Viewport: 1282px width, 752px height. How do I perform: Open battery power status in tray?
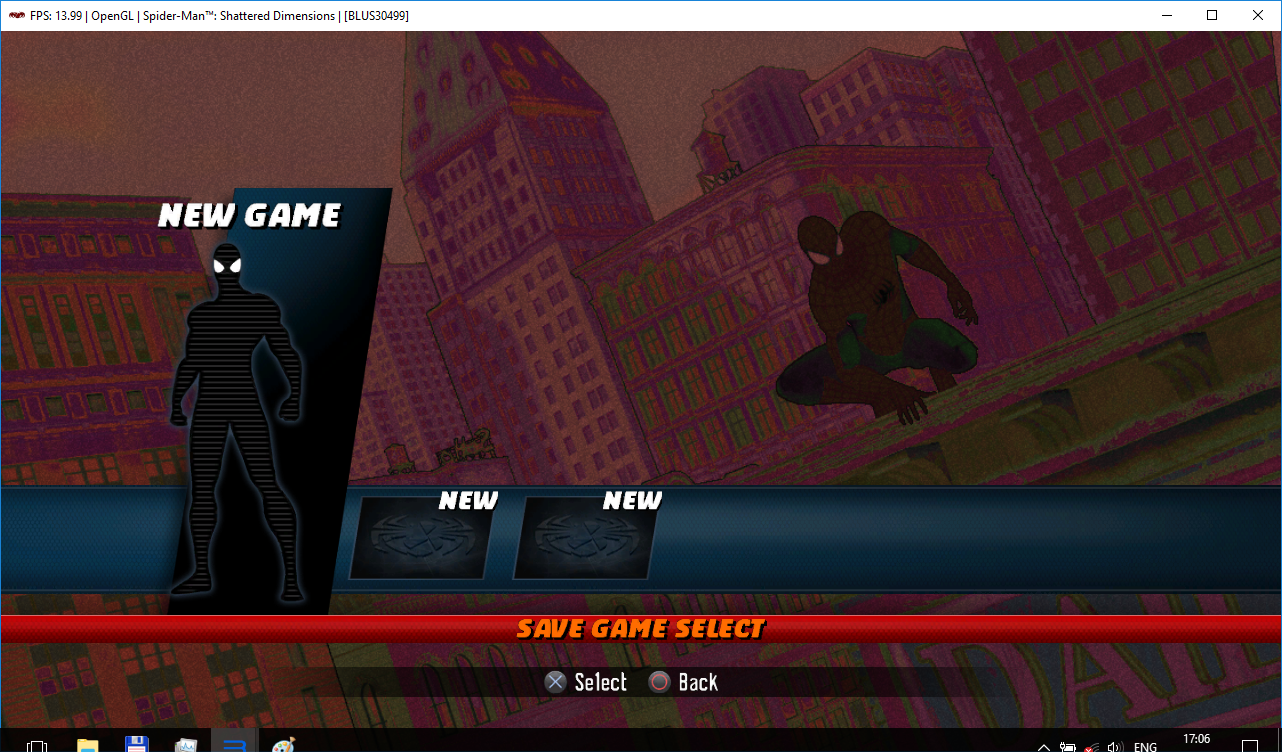coord(1068,746)
